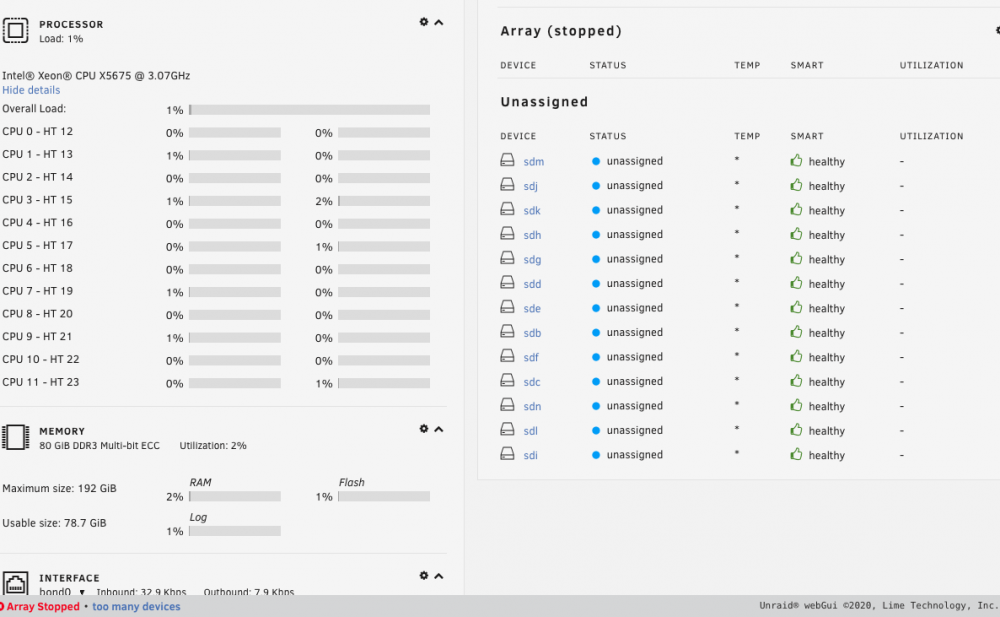This screenshot has width=1000, height=617.
Task: Open sdh device link
Action: tap(533, 235)
